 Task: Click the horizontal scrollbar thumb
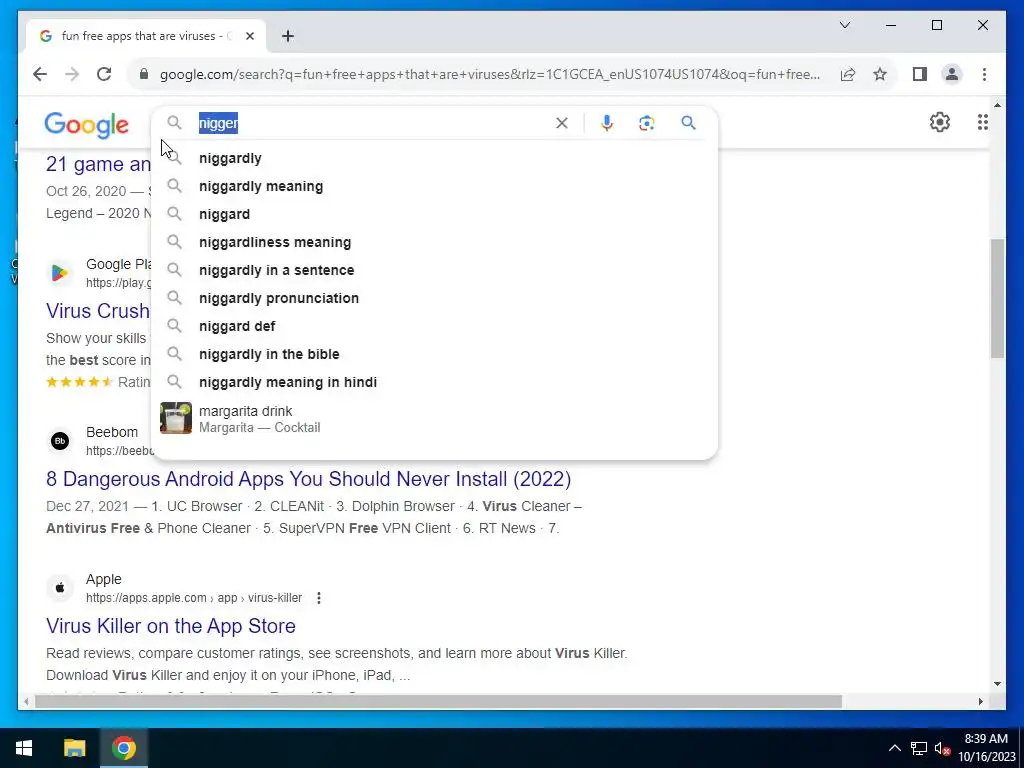click(438, 701)
